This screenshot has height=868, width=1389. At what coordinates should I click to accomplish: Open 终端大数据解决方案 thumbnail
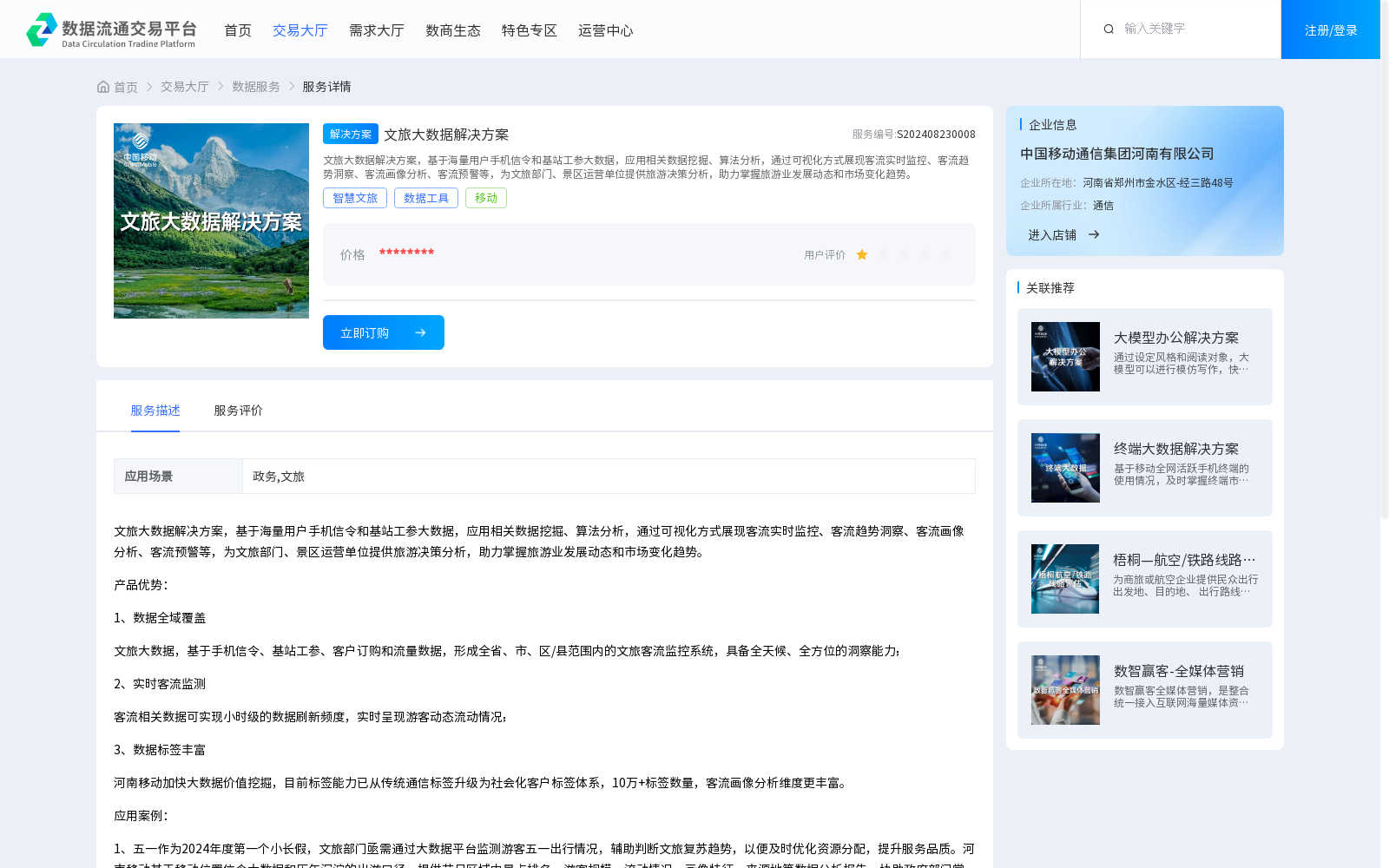click(1065, 468)
